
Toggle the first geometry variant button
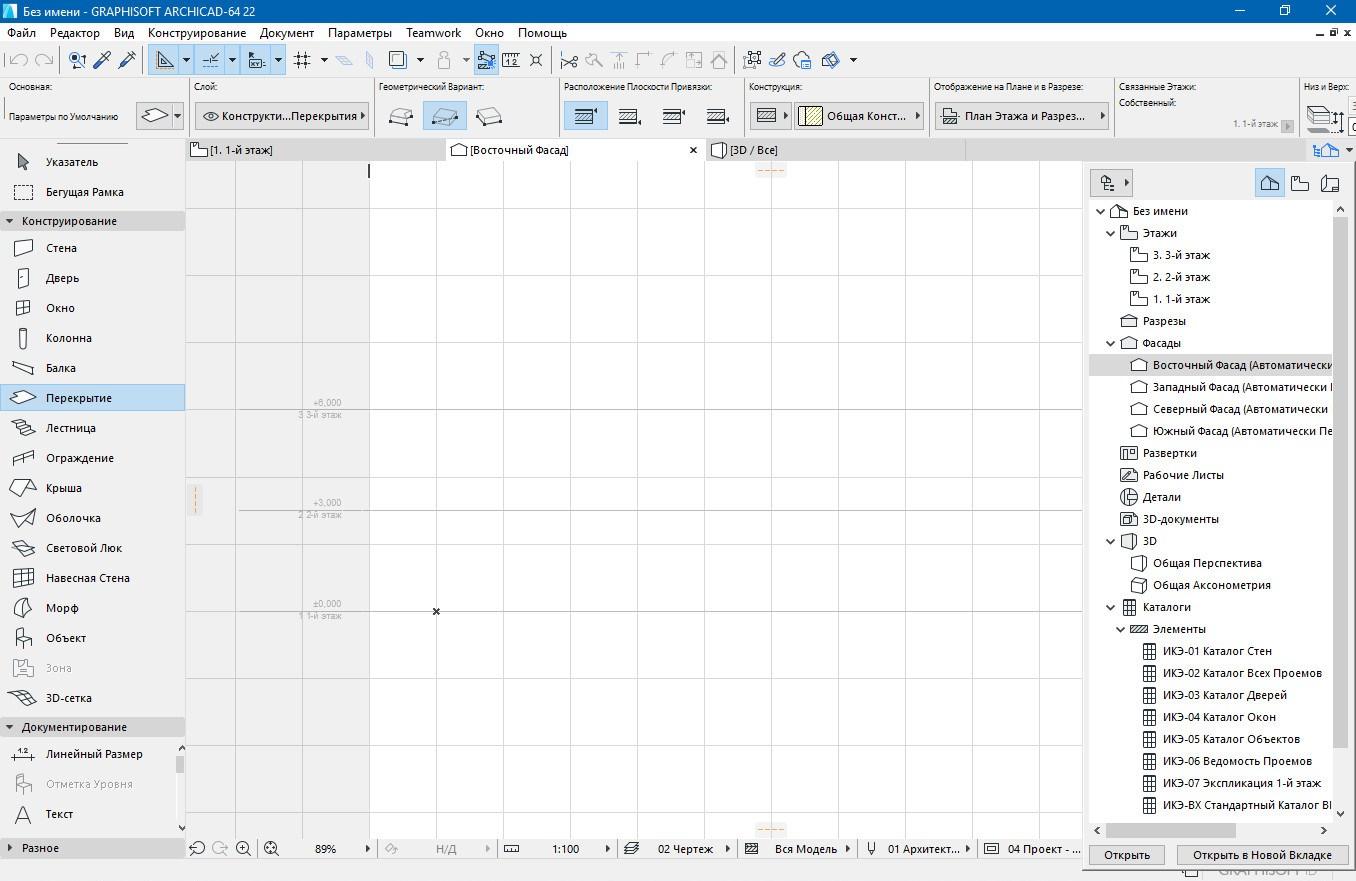pyautogui.click(x=401, y=116)
